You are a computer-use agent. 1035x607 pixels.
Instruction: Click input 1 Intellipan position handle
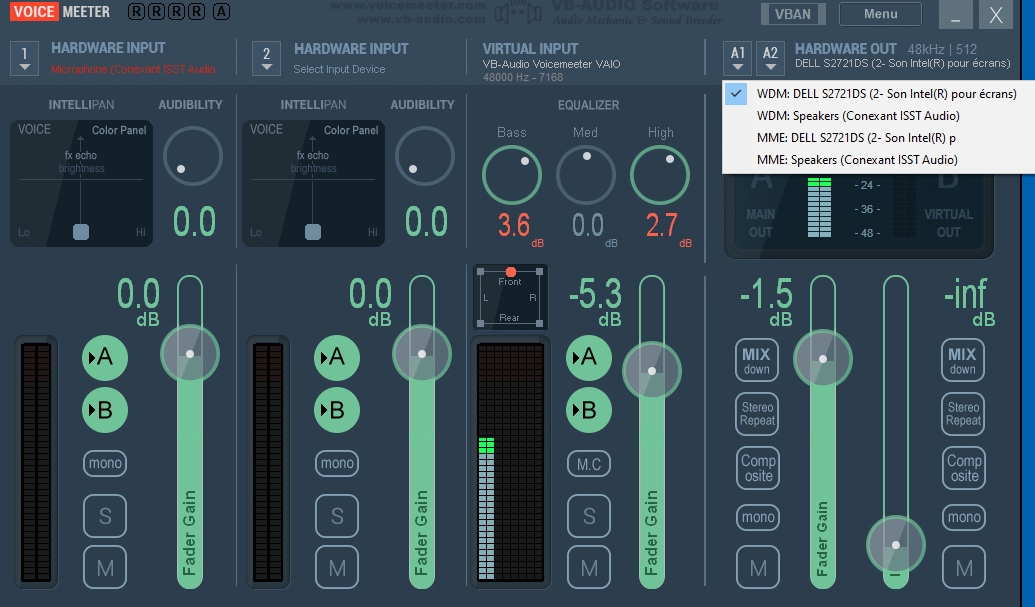81,232
